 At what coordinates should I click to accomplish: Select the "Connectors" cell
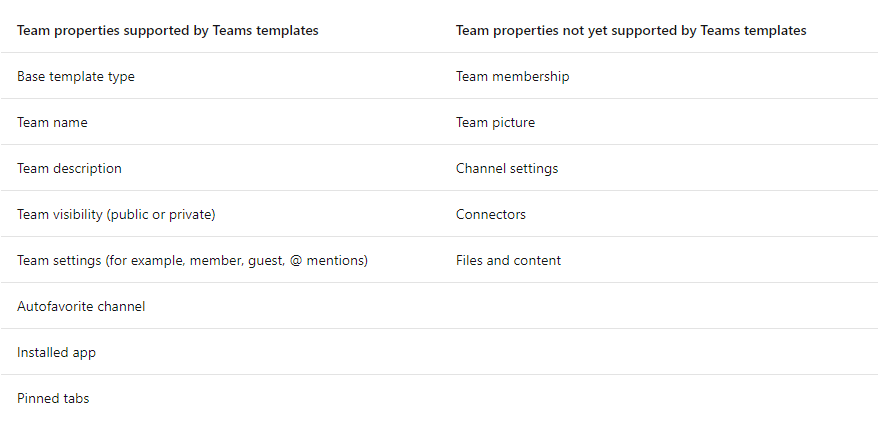[x=491, y=215]
